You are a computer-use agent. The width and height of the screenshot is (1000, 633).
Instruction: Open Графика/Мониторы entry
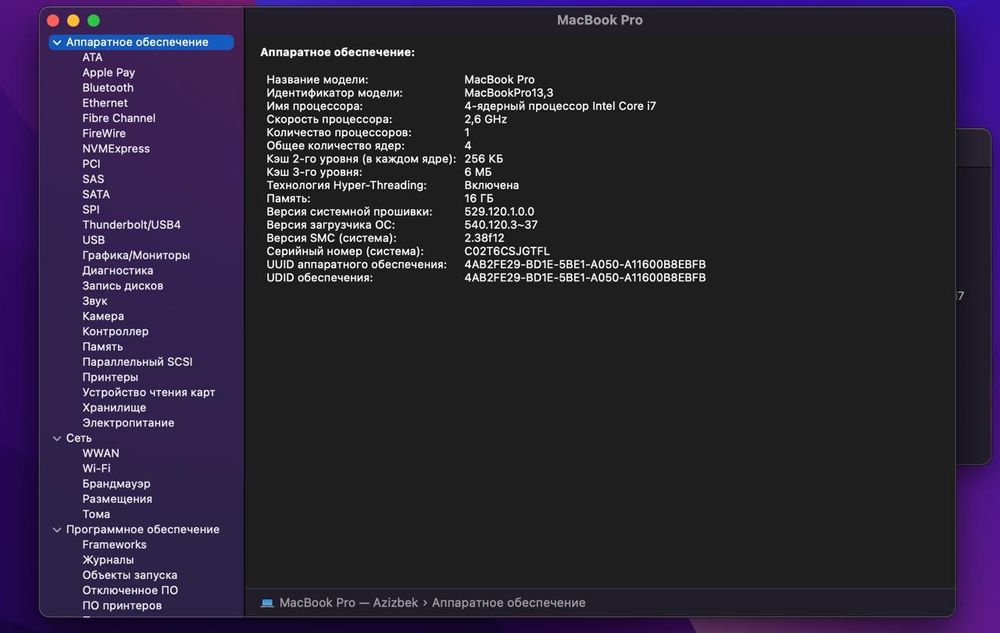(136, 256)
